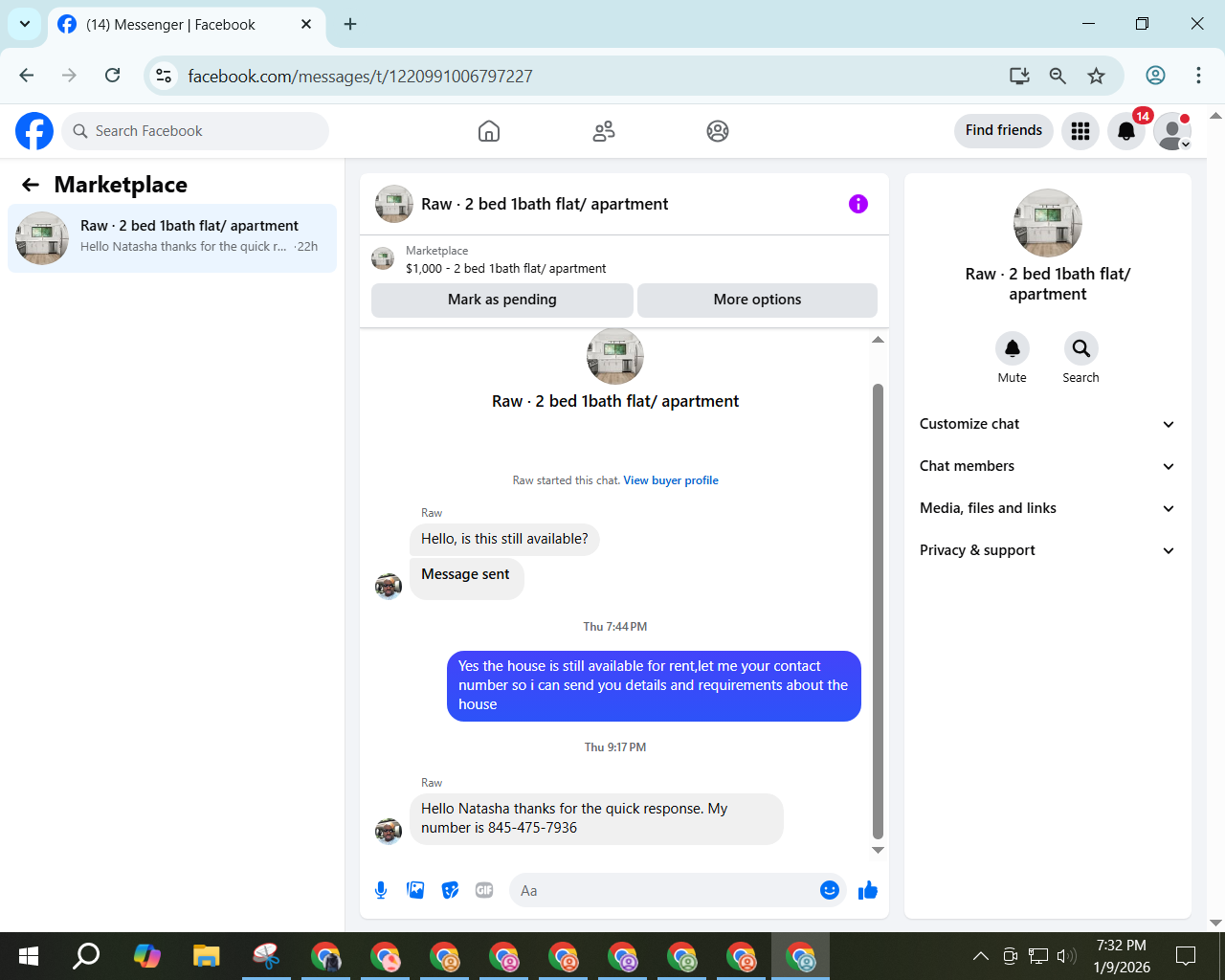Open conversation information purple icon

point(858,204)
